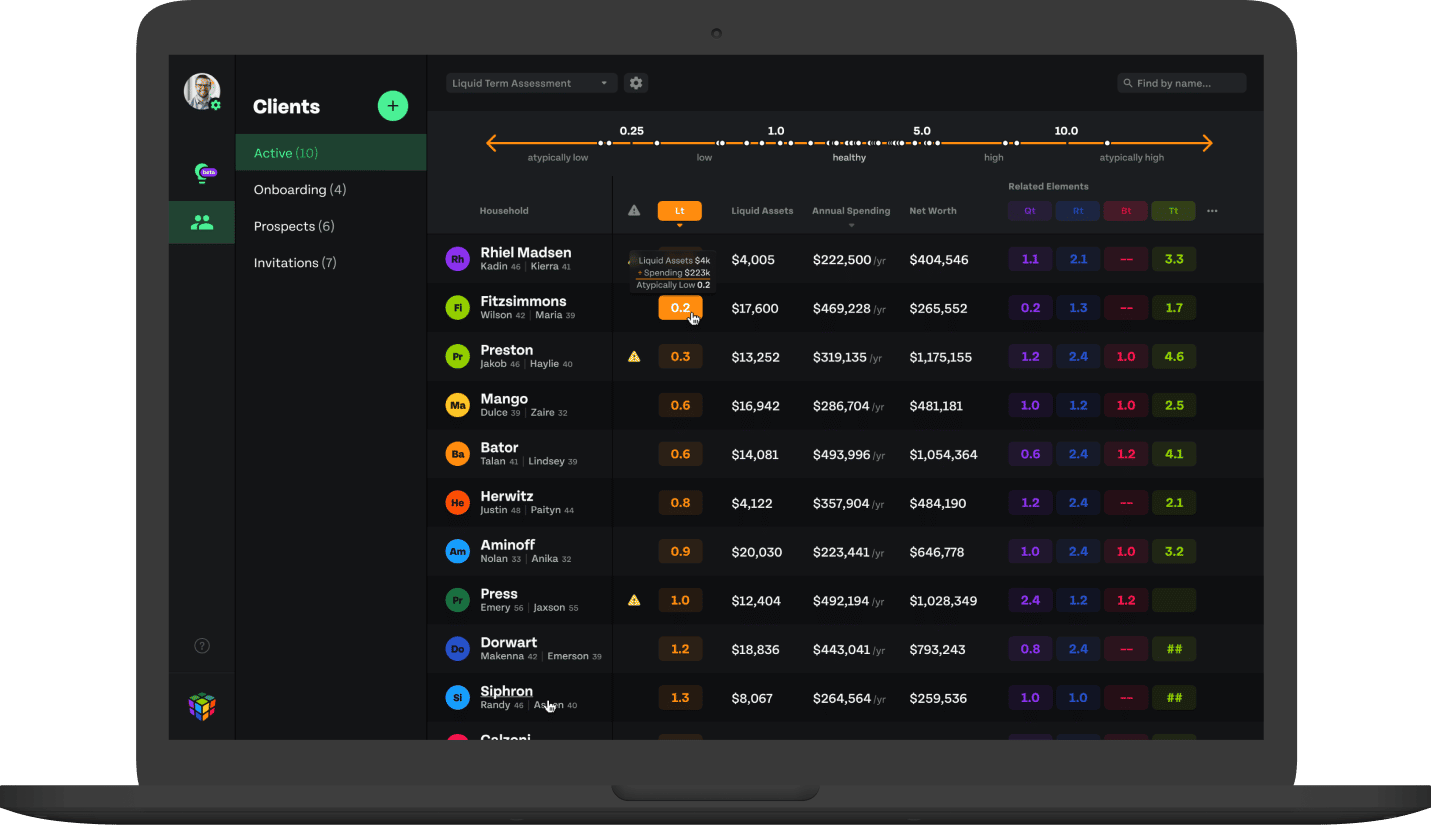
Task: Toggle the Qt related element column
Action: click(1029, 211)
